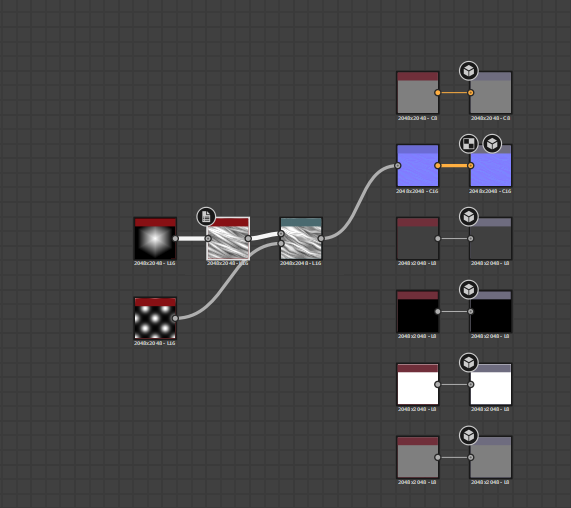571x508 pixels.
Task: Select the thin orange wire between the top gray nodes
Action: click(454, 92)
